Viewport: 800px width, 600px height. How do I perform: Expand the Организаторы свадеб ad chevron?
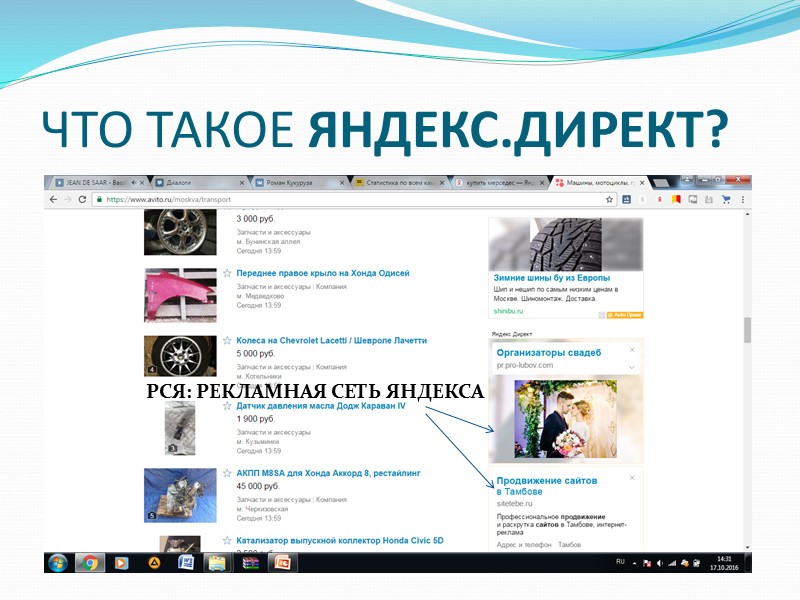click(x=632, y=367)
